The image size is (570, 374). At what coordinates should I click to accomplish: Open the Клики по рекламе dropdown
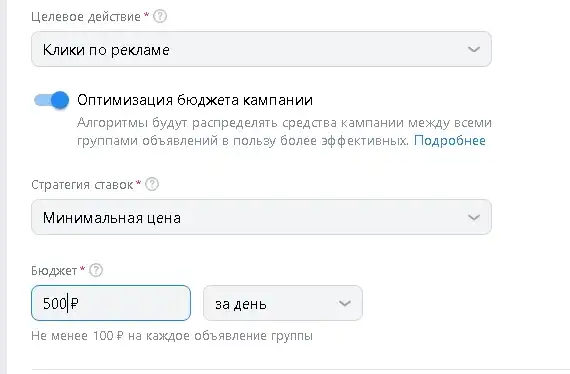coord(261,49)
